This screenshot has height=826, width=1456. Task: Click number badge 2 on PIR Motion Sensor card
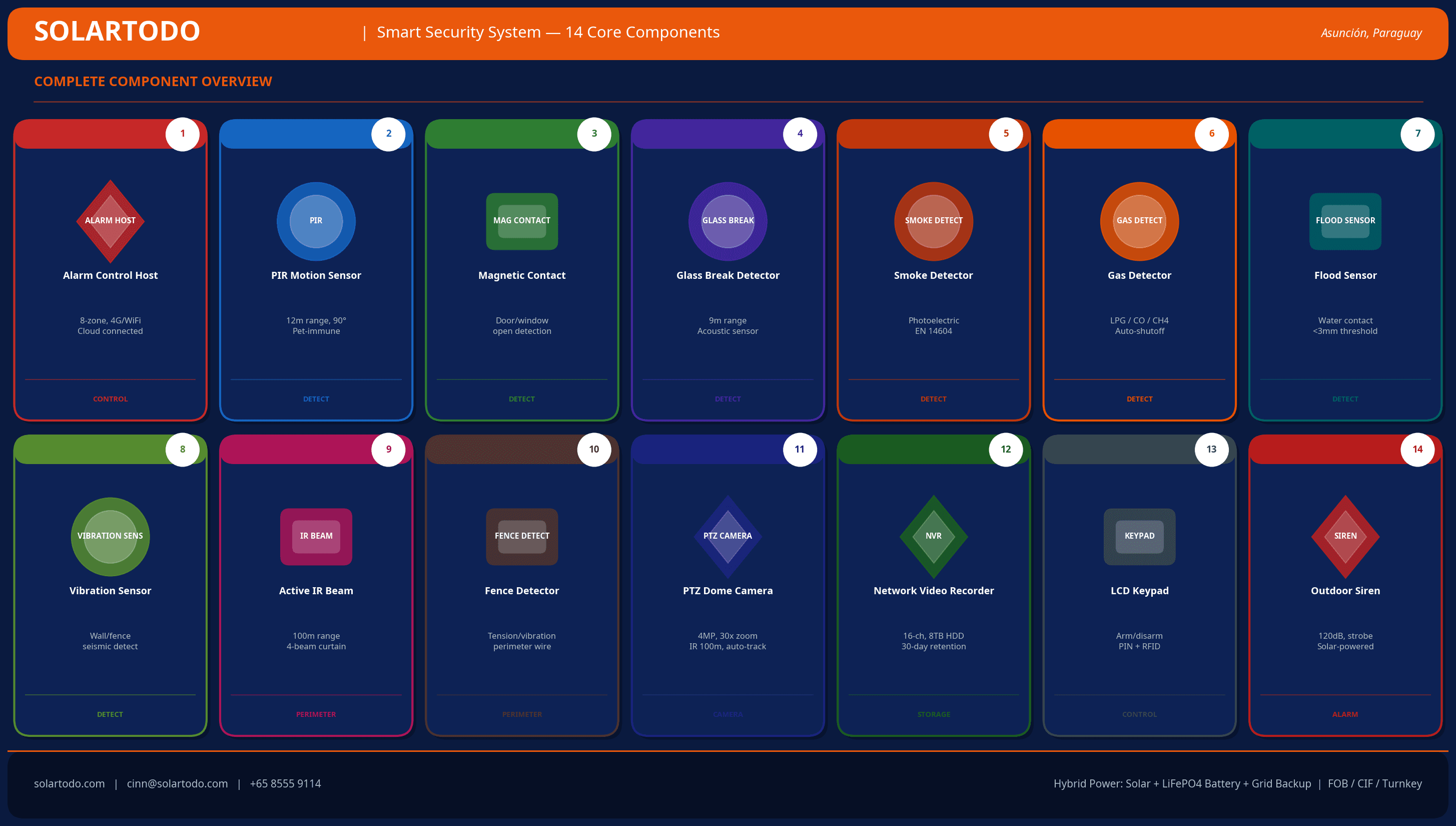click(x=388, y=134)
